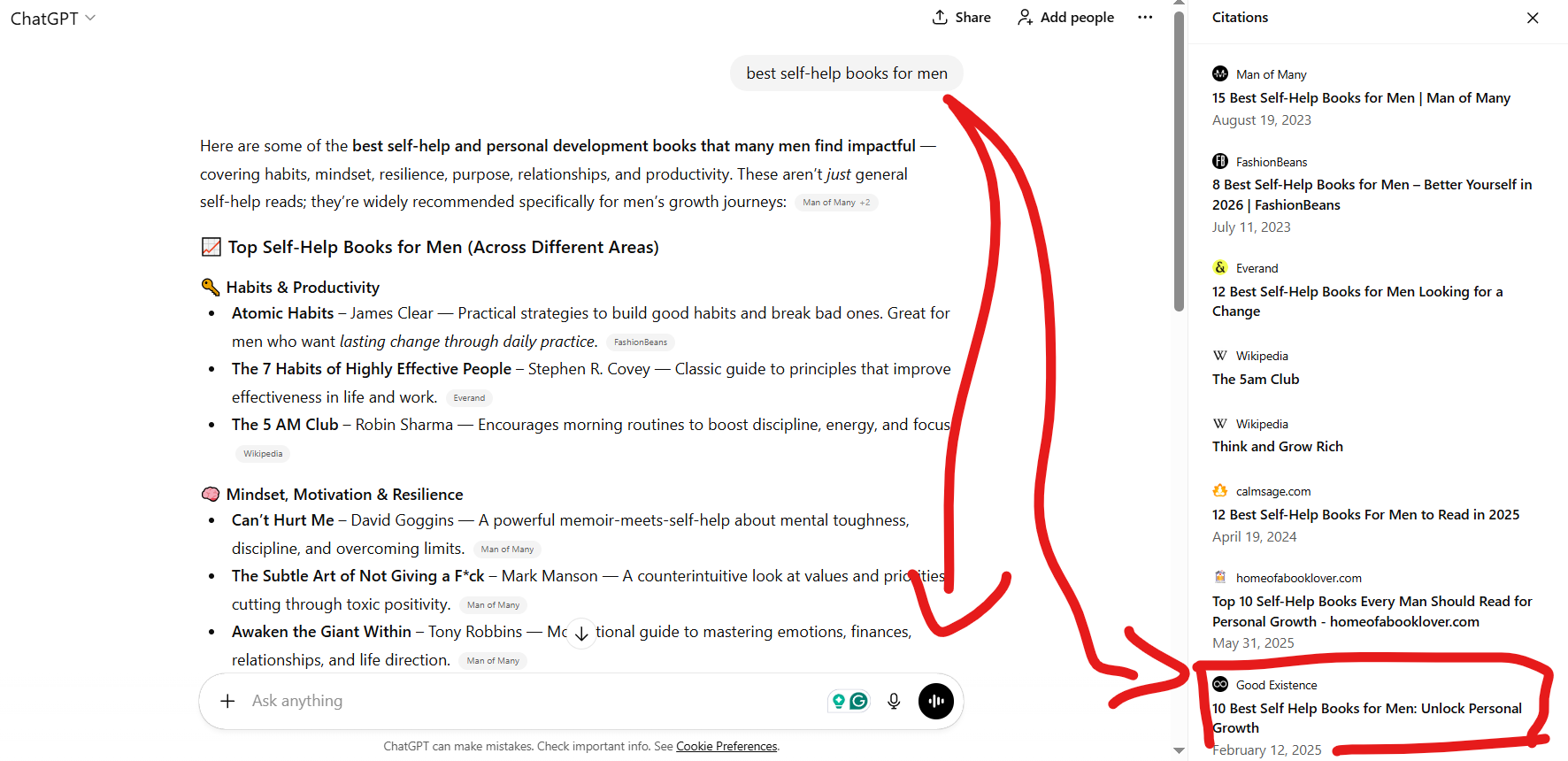Click the chat scrollbar thumb
Image resolution: width=1568 pixels, height=761 pixels.
(1179, 161)
